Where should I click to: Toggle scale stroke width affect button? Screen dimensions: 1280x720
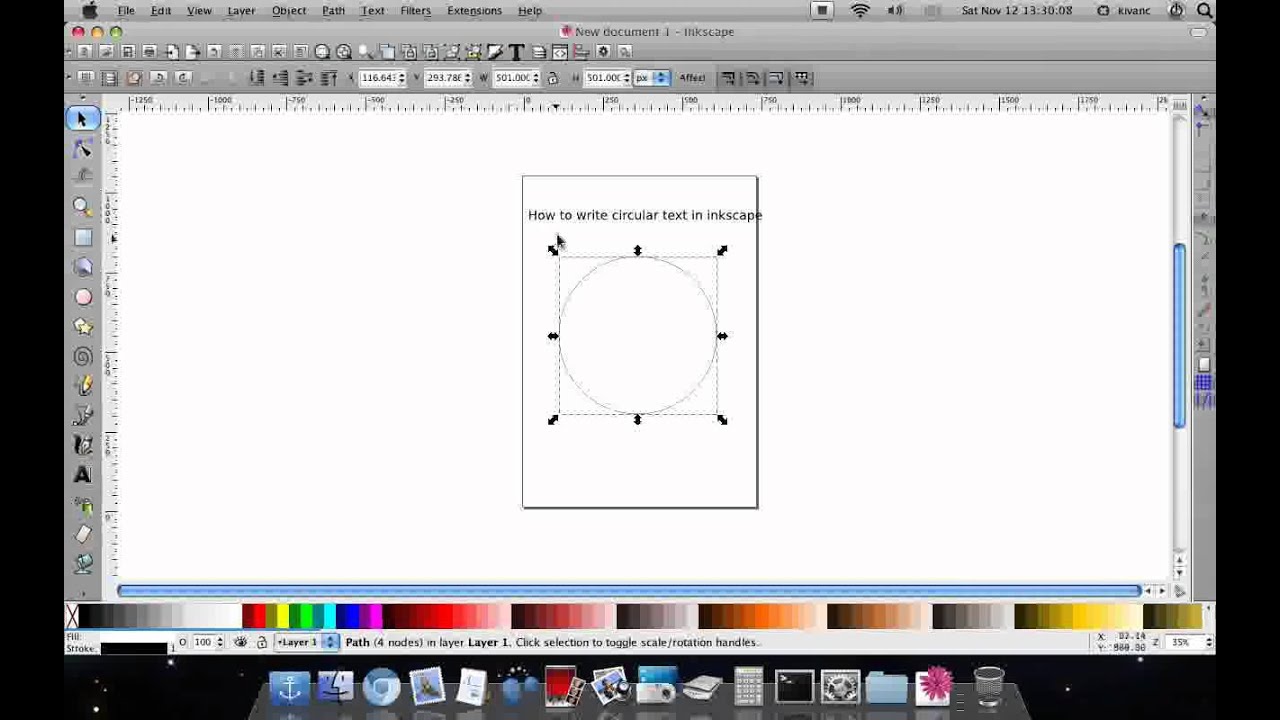click(x=727, y=78)
